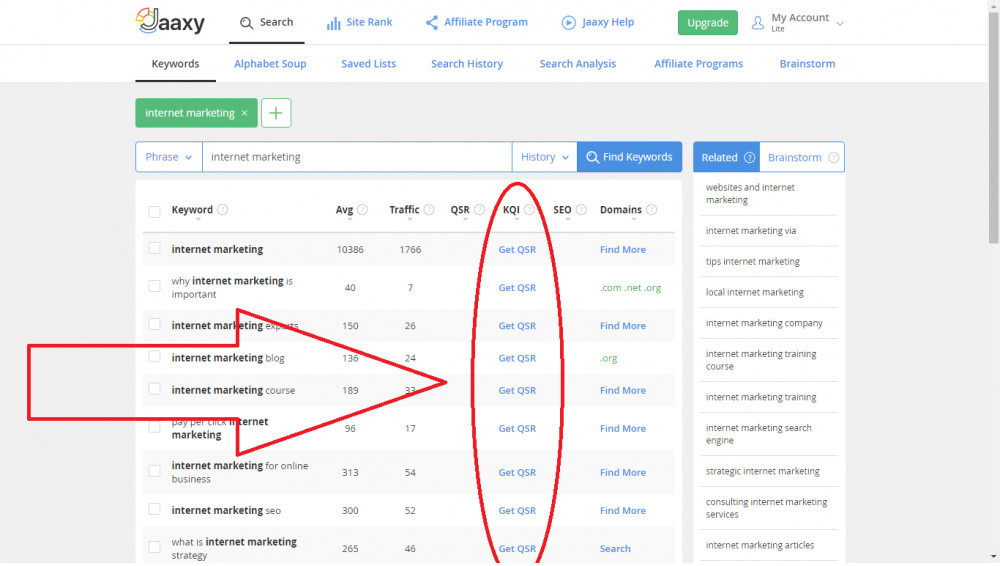Viewport: 1000px width, 566px height.
Task: Select related term 'internet marketing via'
Action: [x=751, y=231]
